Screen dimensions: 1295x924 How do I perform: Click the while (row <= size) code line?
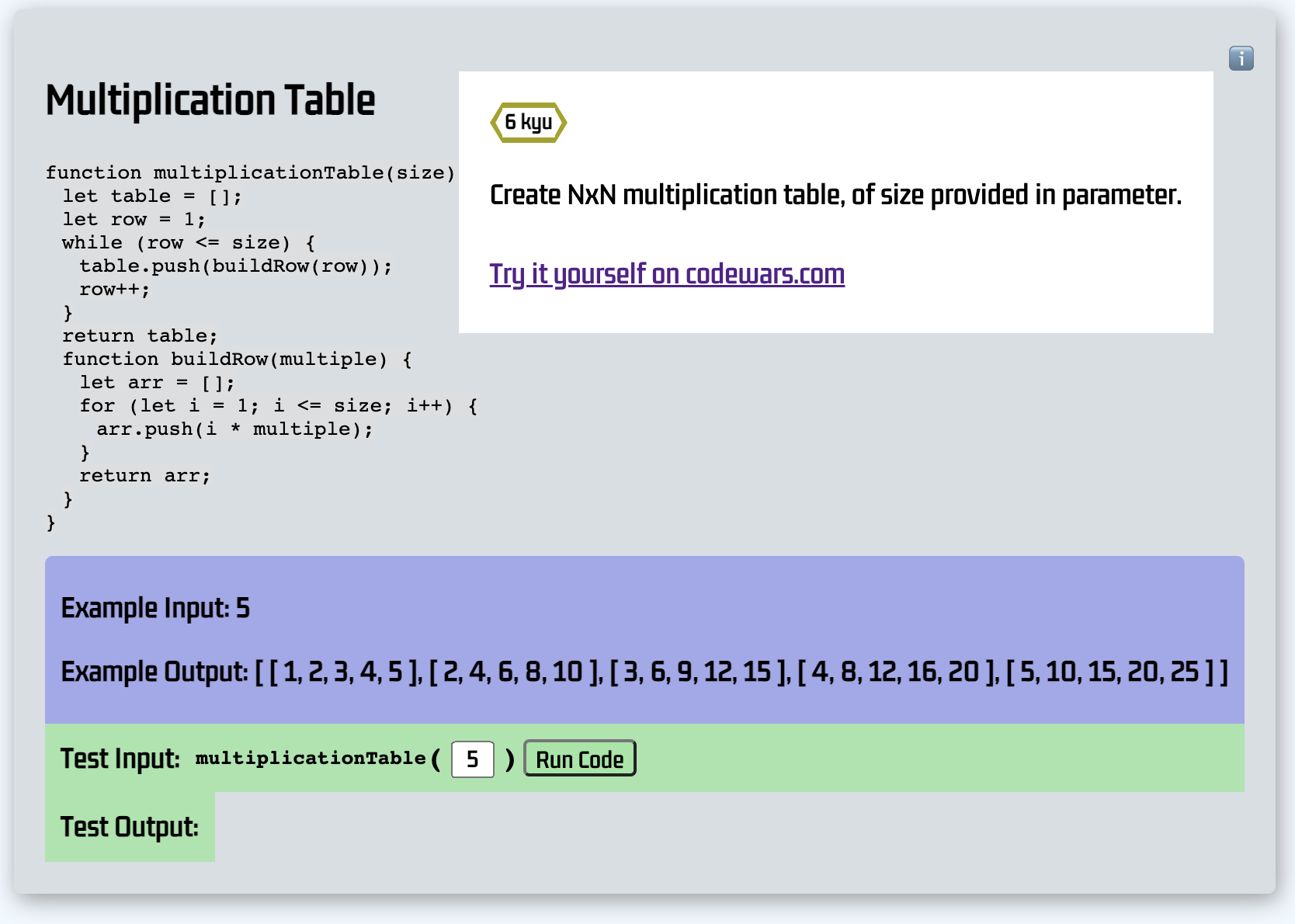[x=189, y=243]
